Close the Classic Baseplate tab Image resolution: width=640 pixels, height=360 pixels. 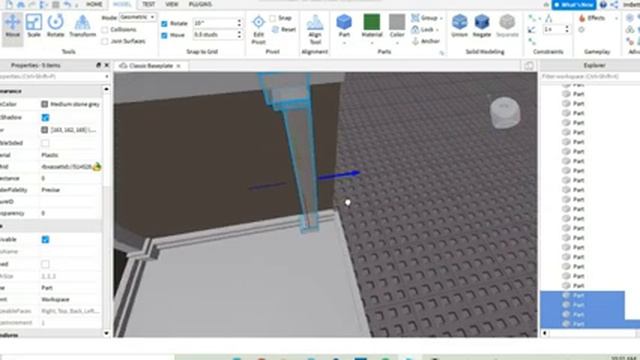click(x=178, y=66)
